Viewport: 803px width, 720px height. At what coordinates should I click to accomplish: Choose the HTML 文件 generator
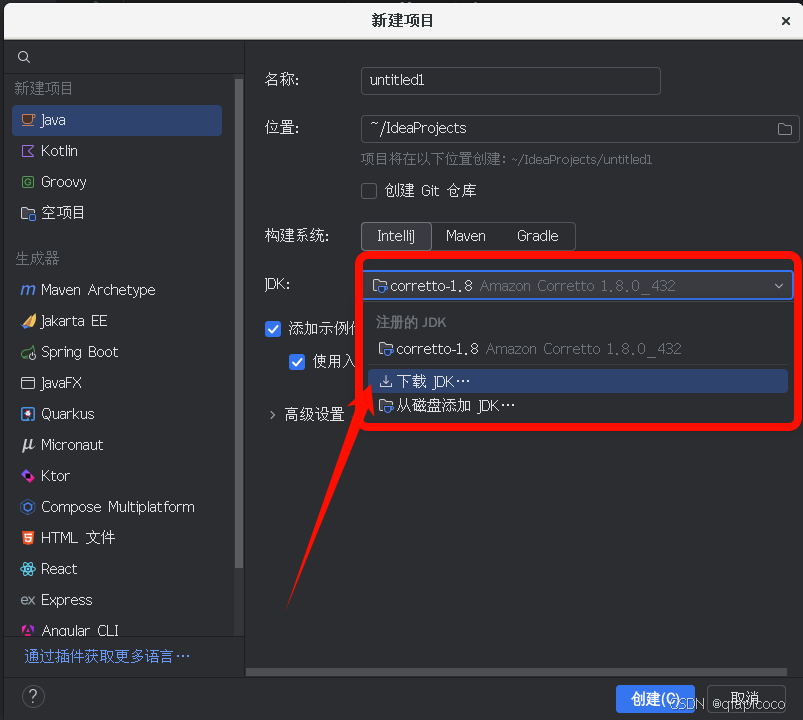click(x=117, y=538)
